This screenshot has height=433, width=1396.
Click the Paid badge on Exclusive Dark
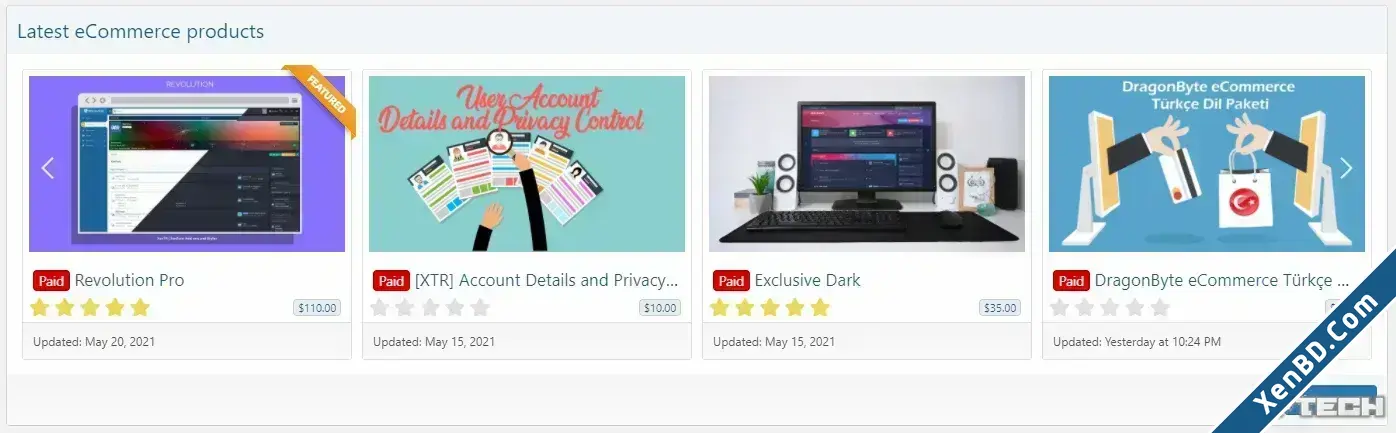731,281
